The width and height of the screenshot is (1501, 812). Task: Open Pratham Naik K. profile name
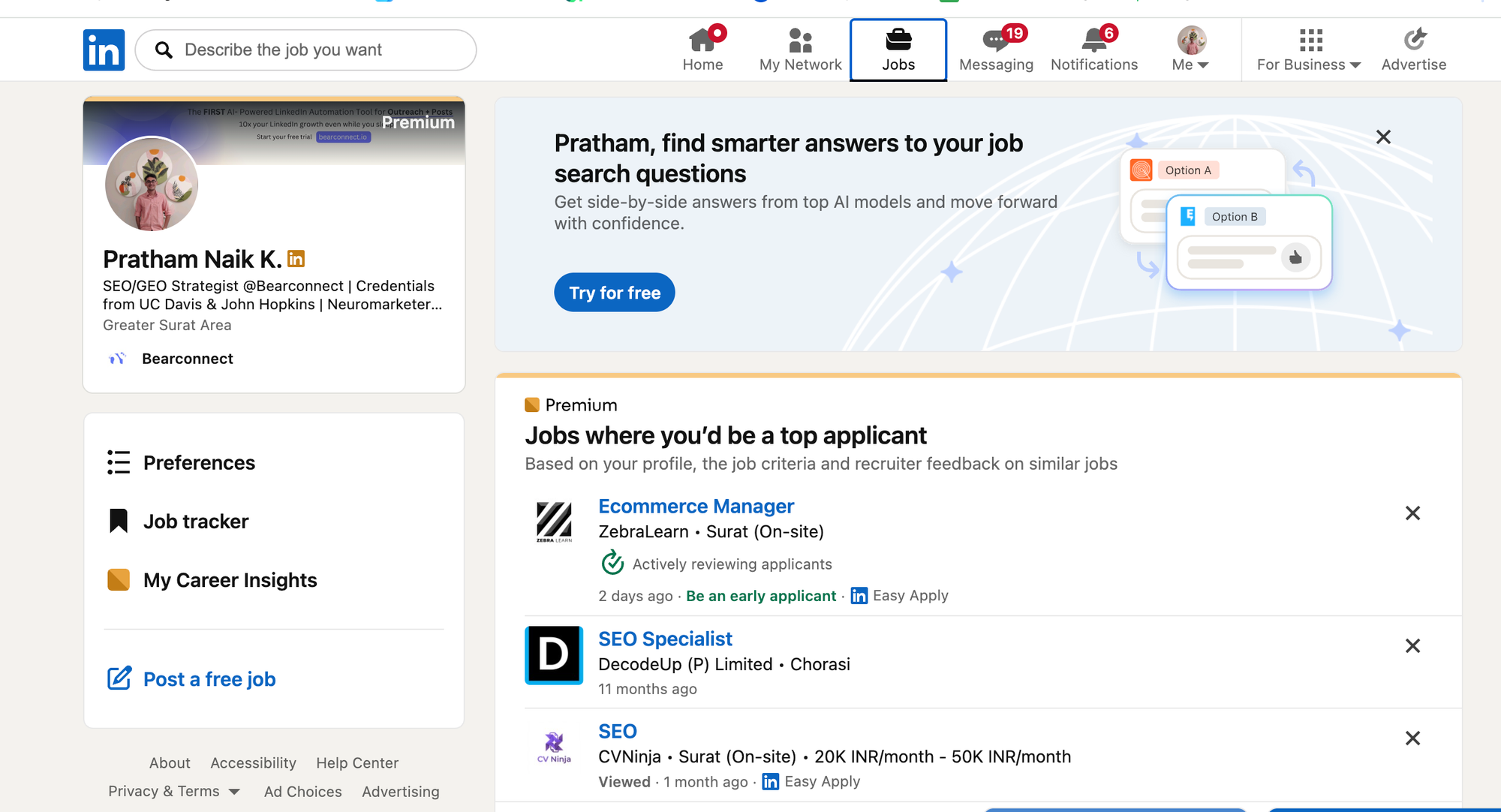click(x=192, y=259)
